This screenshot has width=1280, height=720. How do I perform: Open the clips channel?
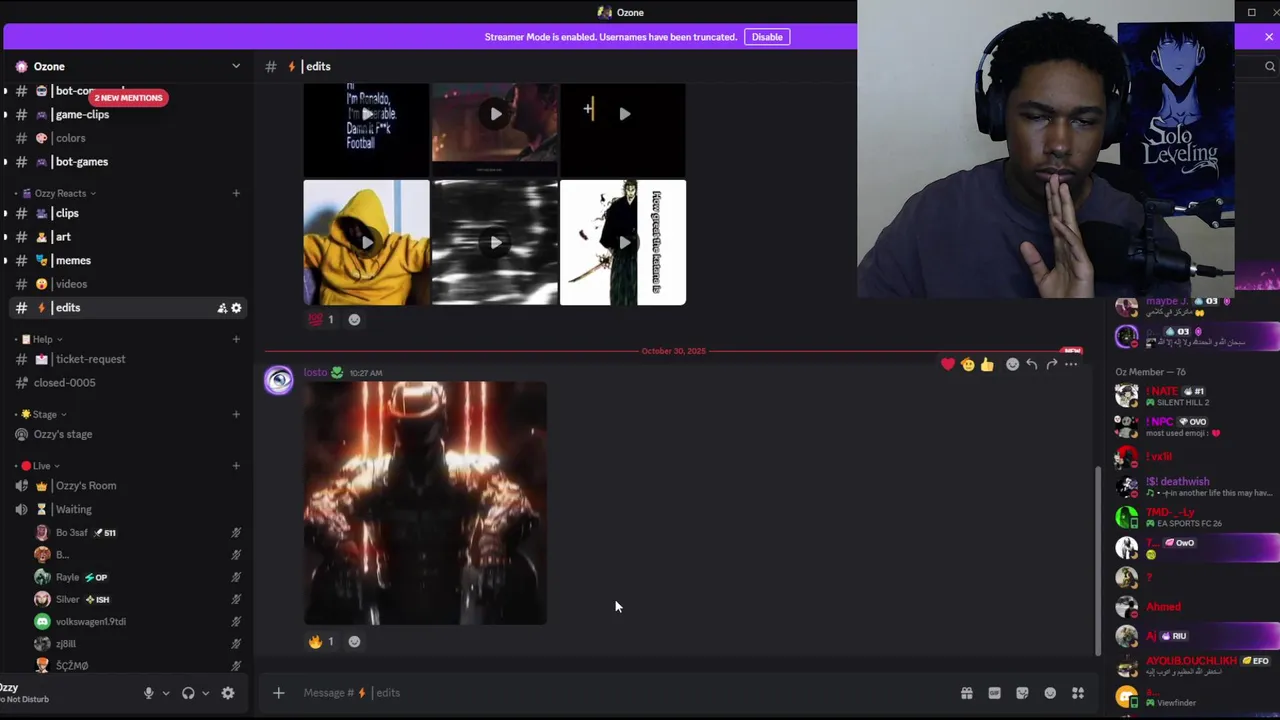pos(128,213)
